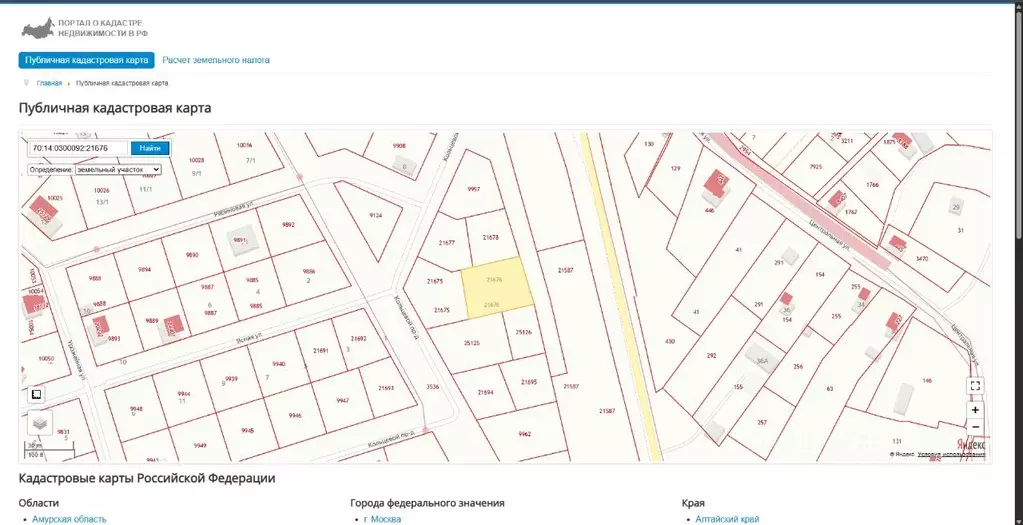Click the 'Найти' search button

point(150,148)
